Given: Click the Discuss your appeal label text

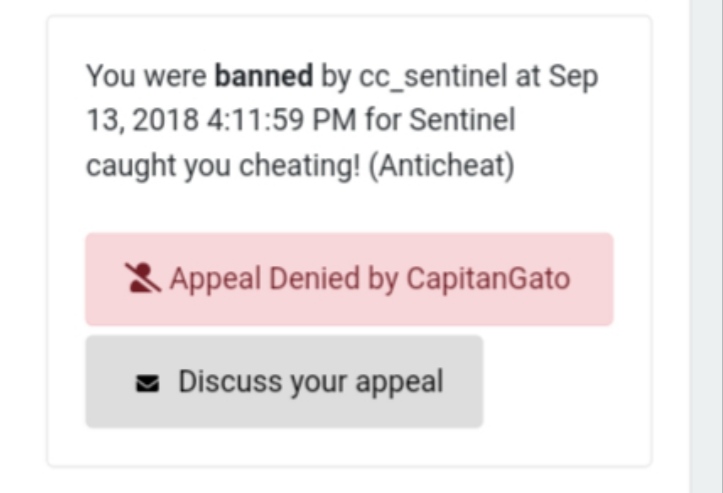Looking at the screenshot, I should (311, 382).
